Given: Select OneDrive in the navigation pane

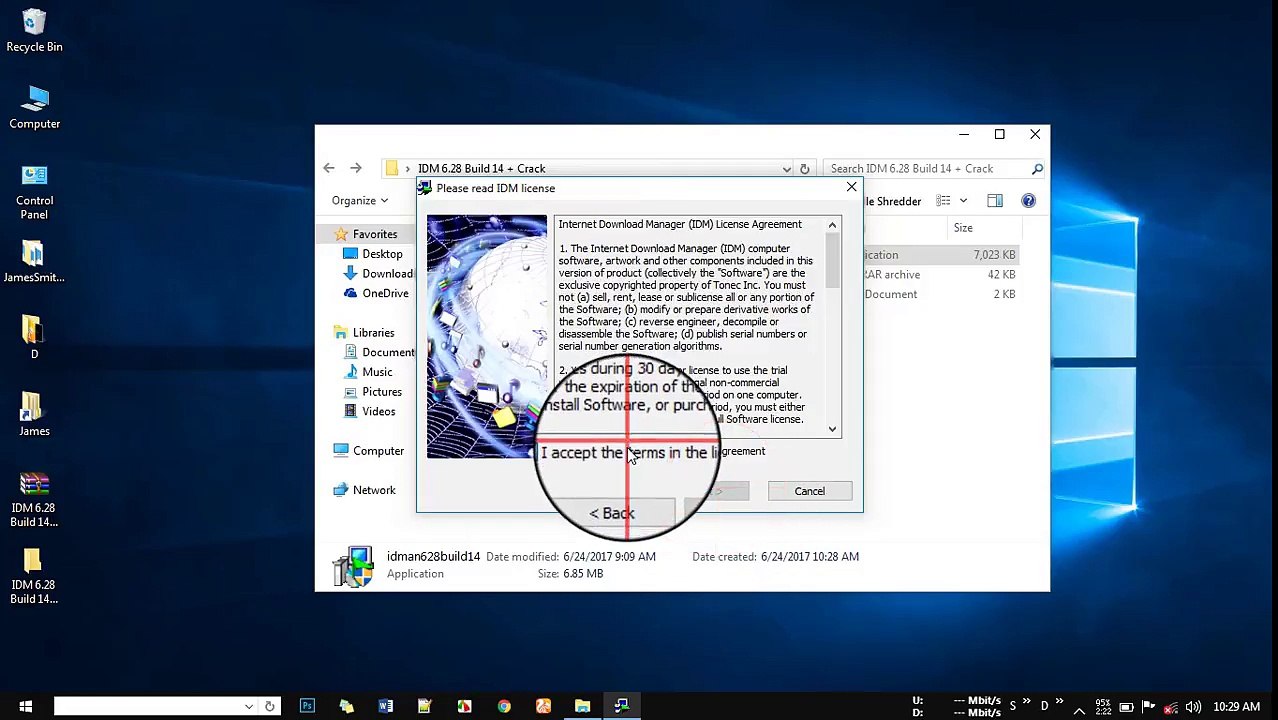Looking at the screenshot, I should click(x=376, y=293).
